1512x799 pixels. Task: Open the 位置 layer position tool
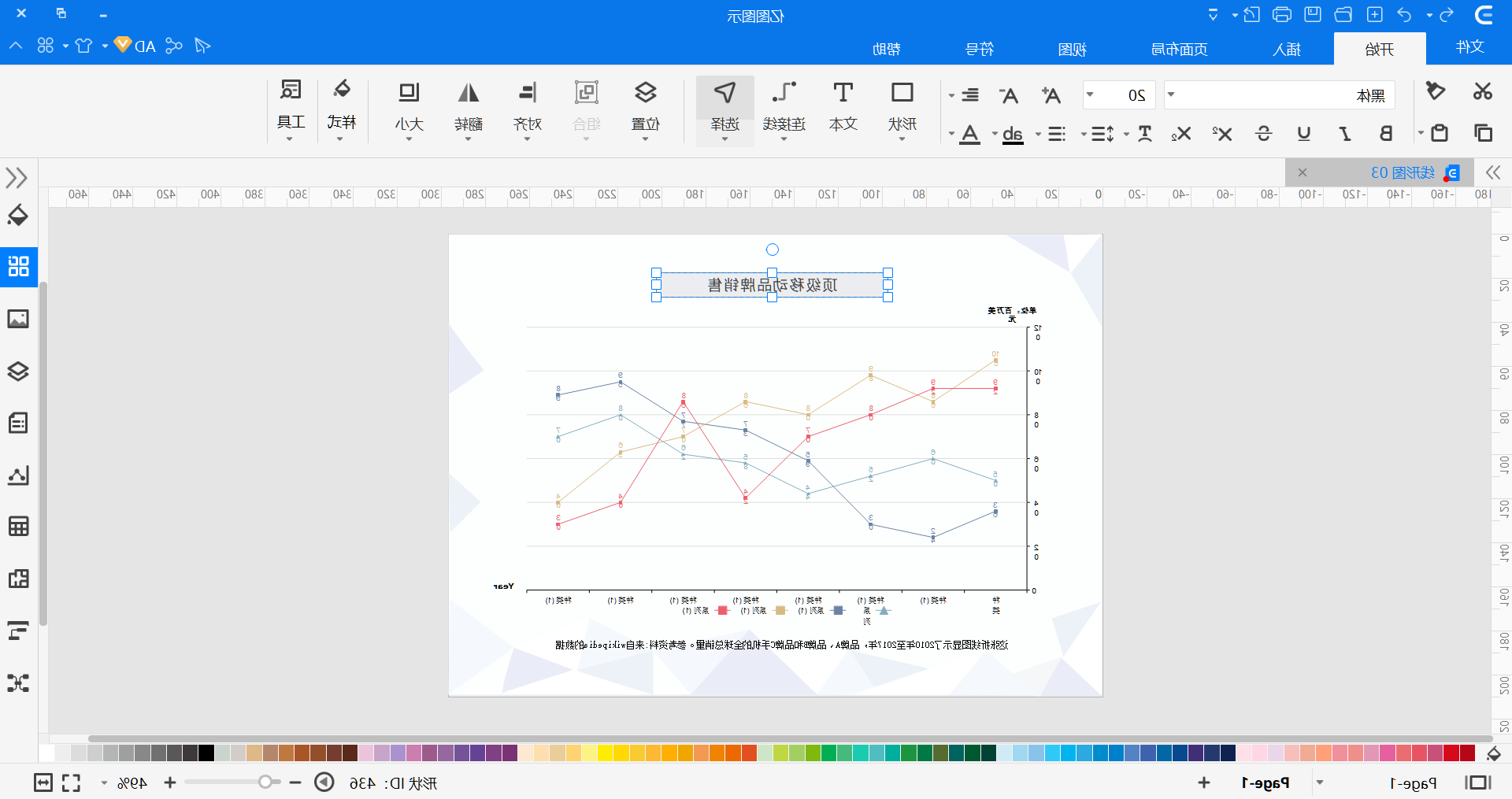645,109
